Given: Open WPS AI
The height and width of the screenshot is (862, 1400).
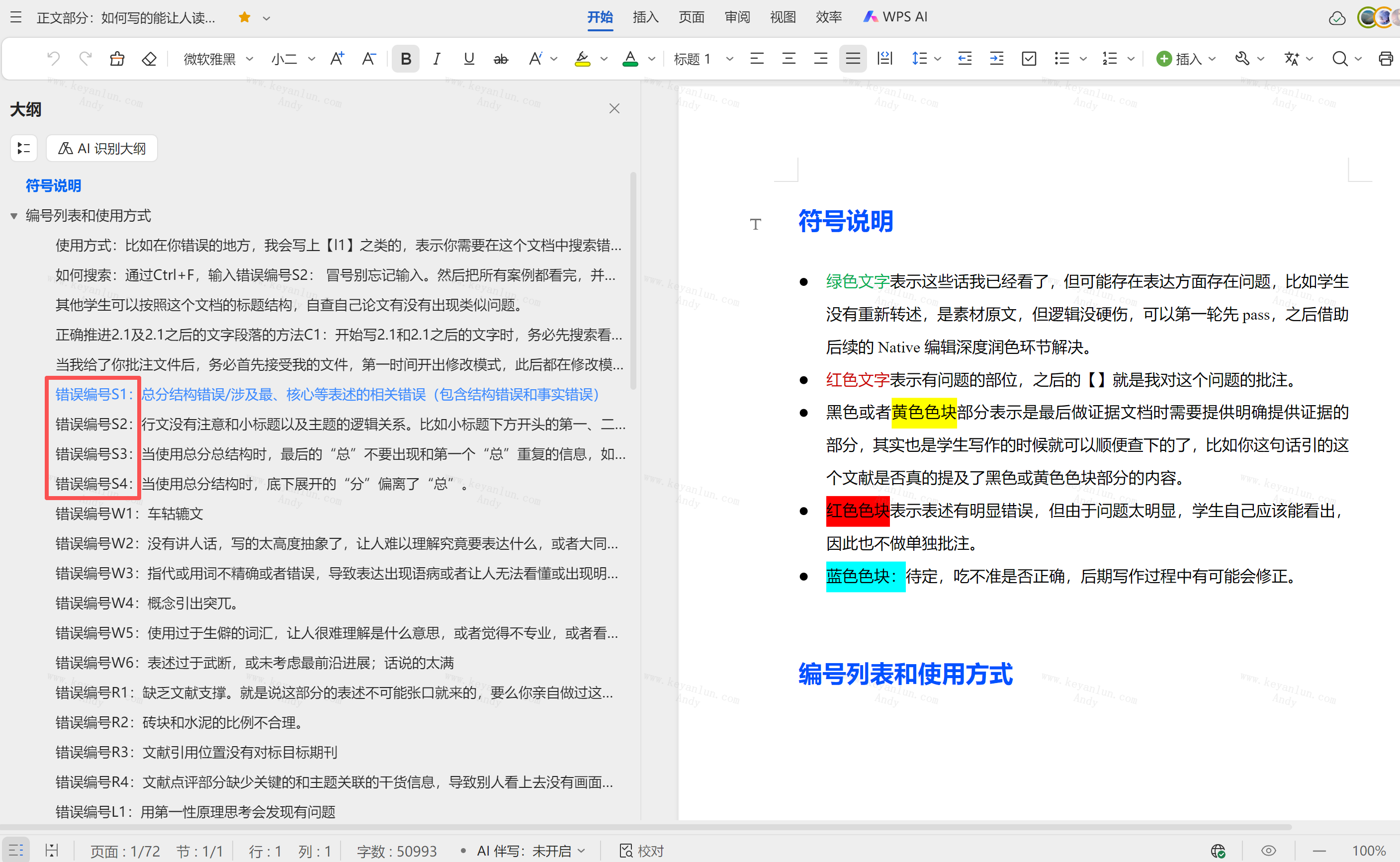Looking at the screenshot, I should [x=895, y=17].
